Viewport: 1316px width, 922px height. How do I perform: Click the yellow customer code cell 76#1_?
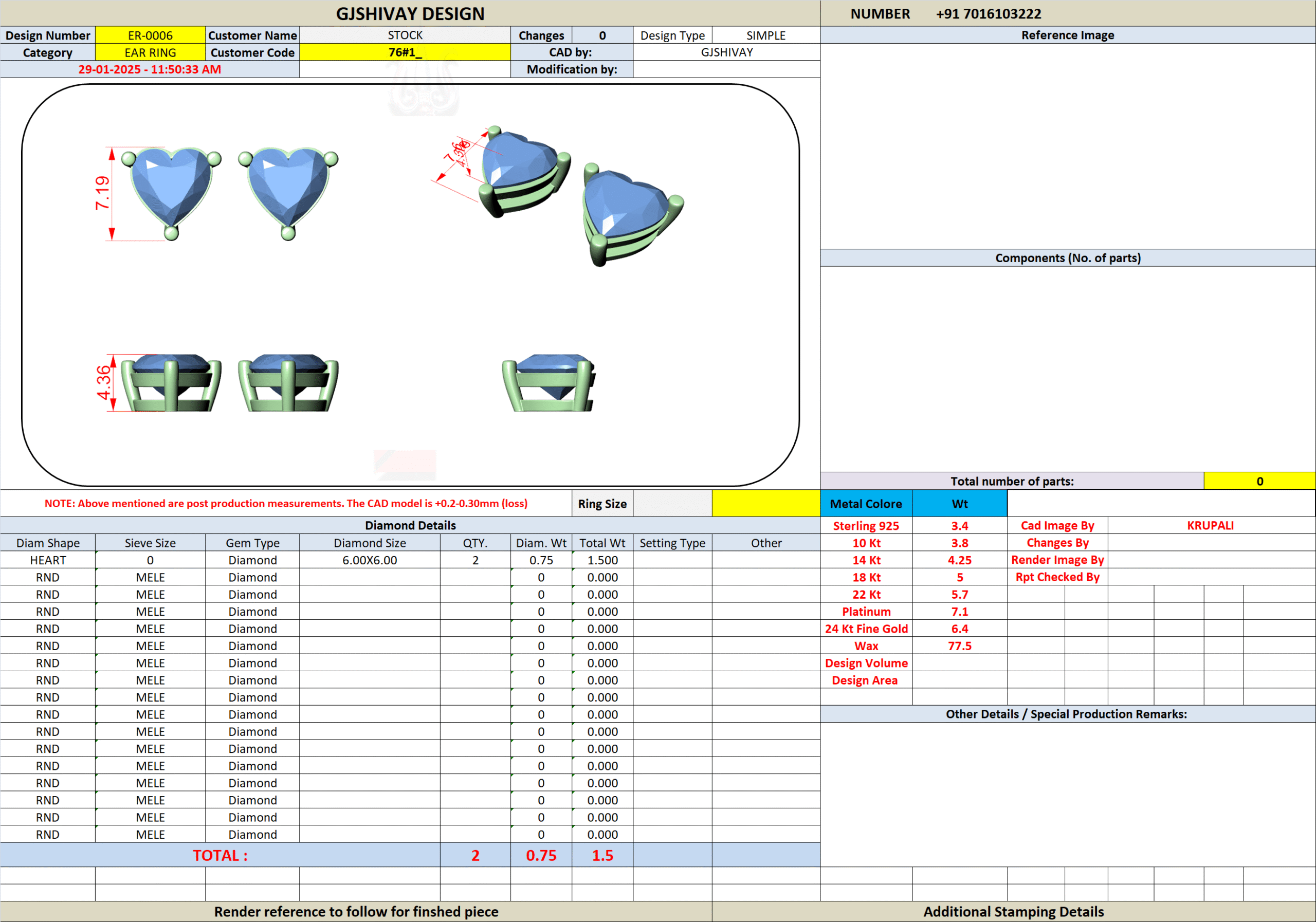click(x=405, y=53)
